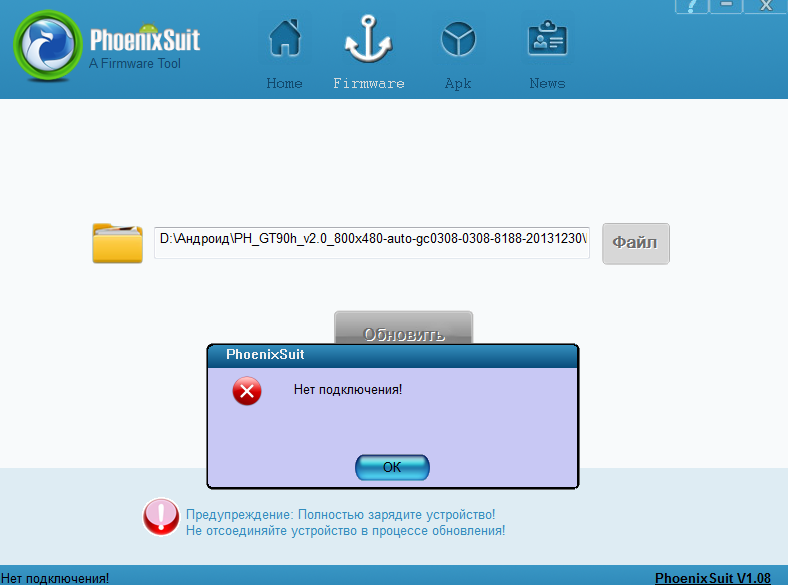
Task: Open the Apk cube icon
Action: click(x=458, y=39)
